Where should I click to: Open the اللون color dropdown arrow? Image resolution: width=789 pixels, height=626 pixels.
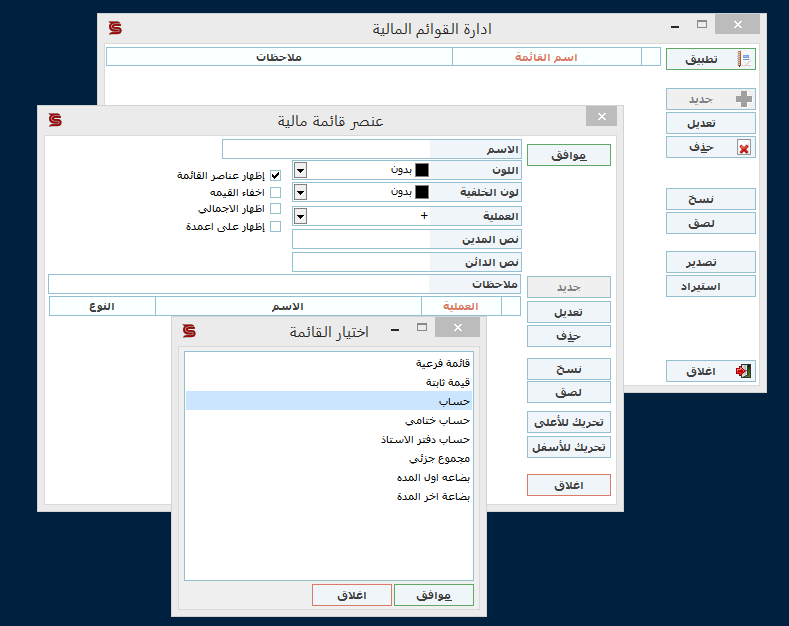(x=300, y=170)
